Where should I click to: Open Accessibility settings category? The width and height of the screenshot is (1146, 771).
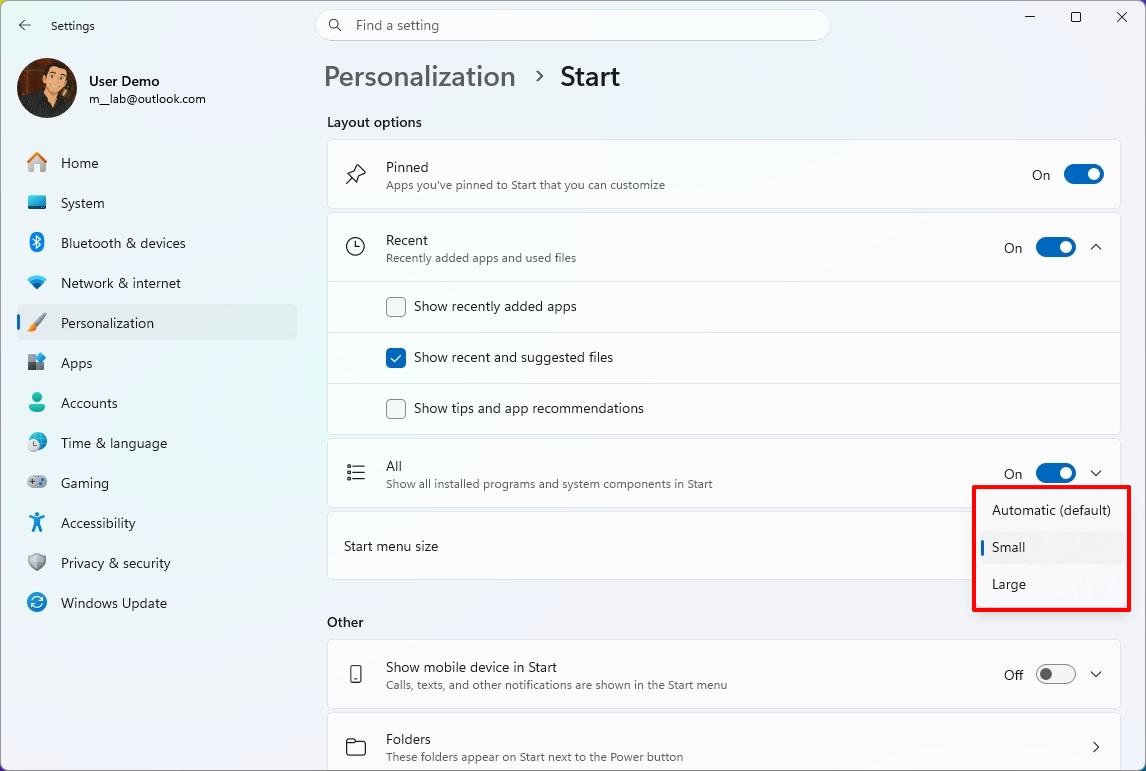coord(156,523)
